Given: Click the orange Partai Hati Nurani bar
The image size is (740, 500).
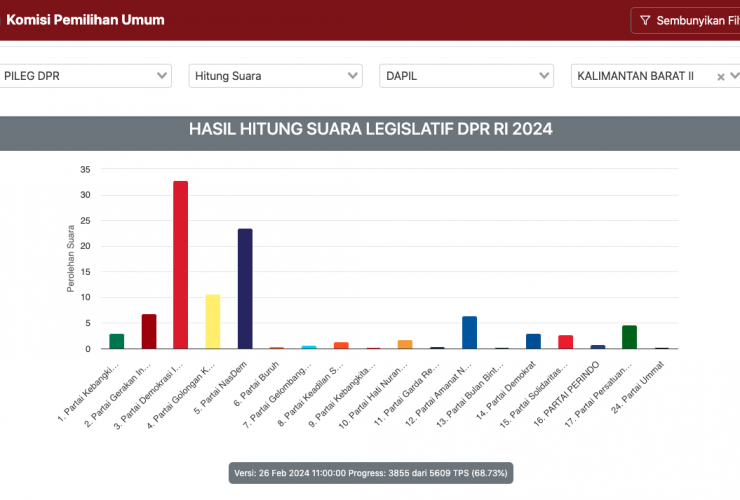Looking at the screenshot, I should pyautogui.click(x=405, y=345).
